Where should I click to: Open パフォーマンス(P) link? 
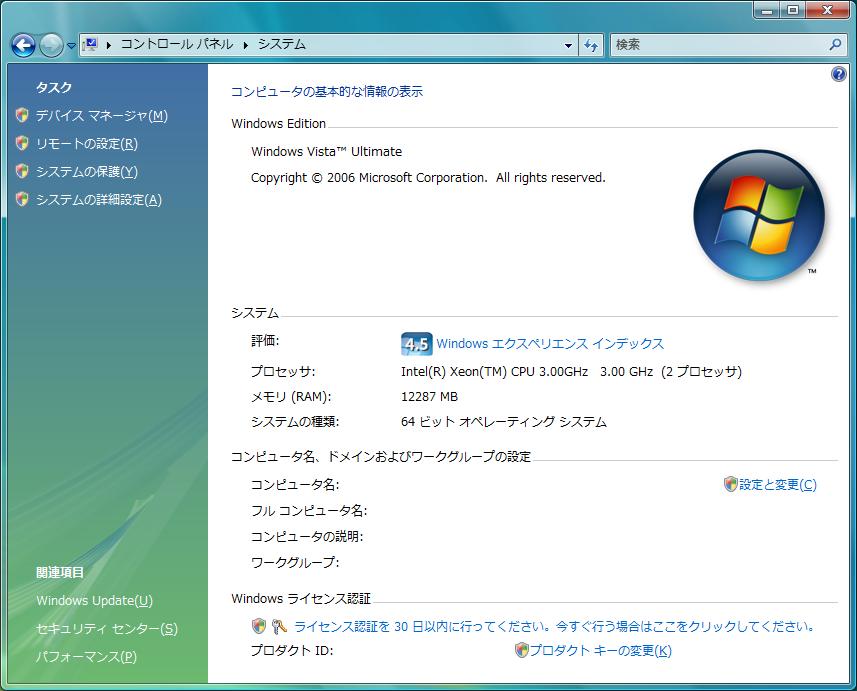tap(86, 657)
